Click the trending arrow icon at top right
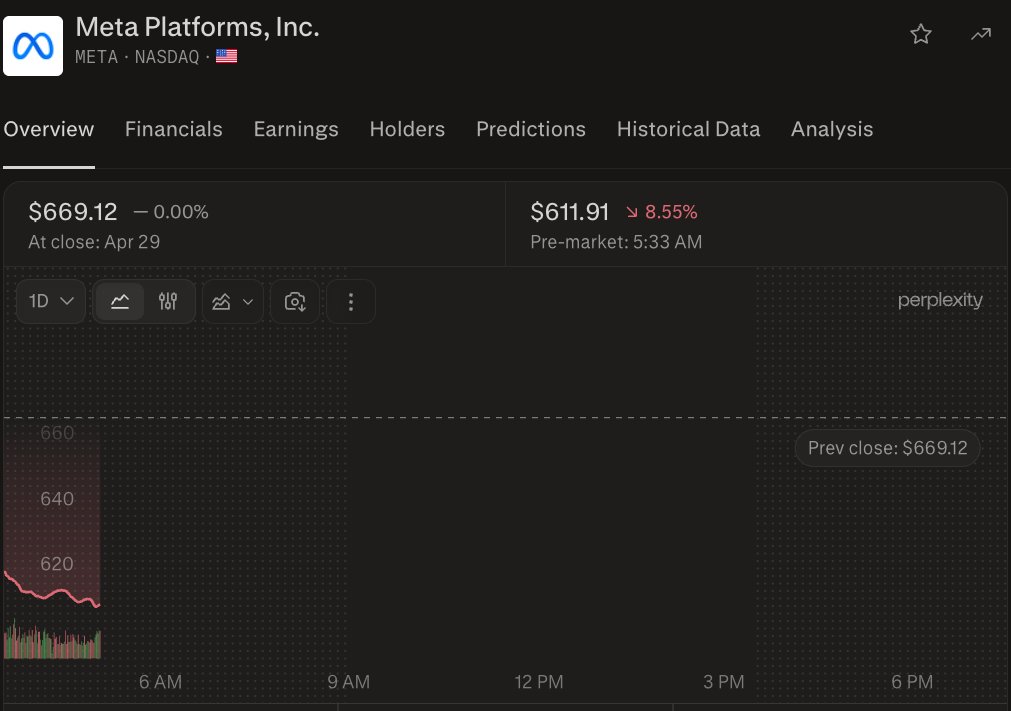Viewport: 1011px width, 711px height. coord(981,34)
